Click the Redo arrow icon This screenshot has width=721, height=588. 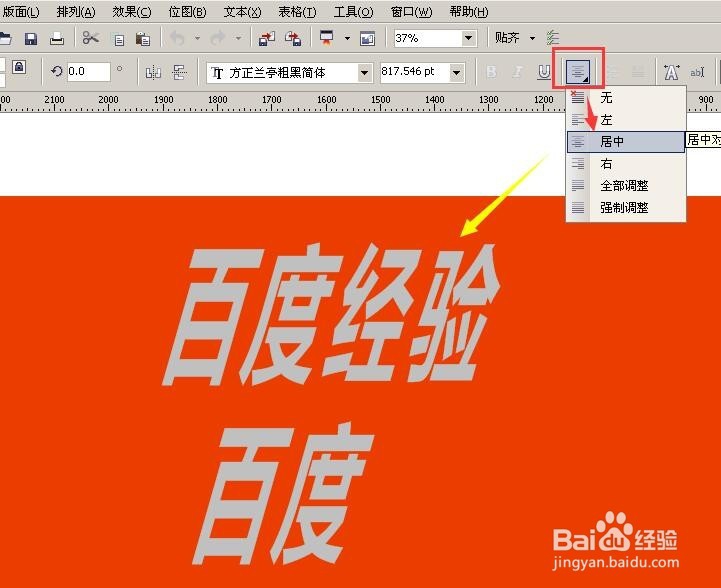click(217, 38)
